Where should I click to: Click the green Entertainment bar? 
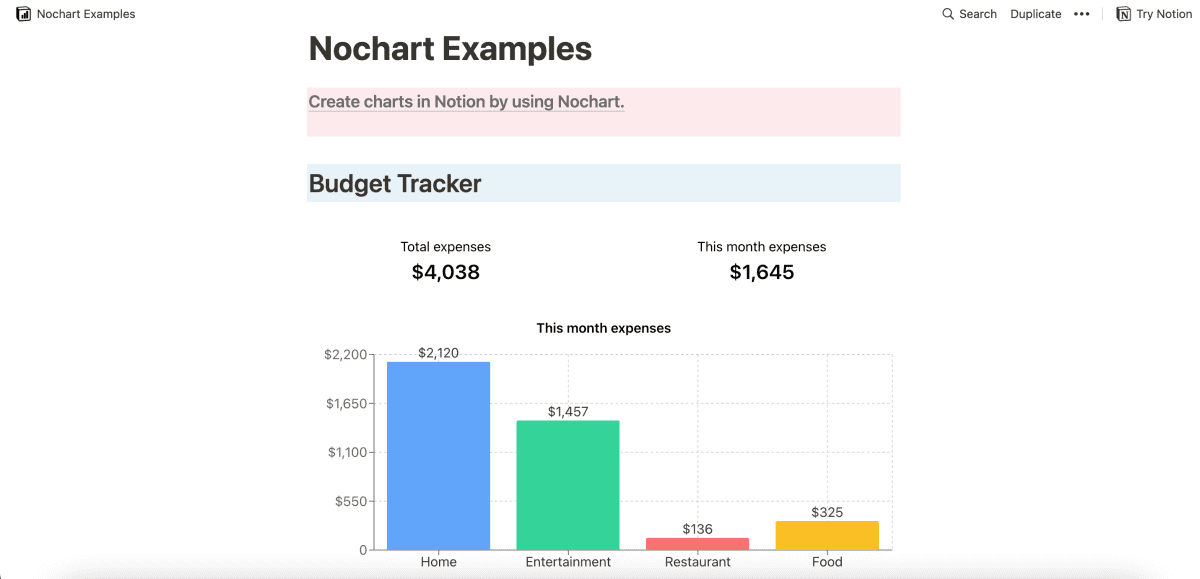point(567,485)
